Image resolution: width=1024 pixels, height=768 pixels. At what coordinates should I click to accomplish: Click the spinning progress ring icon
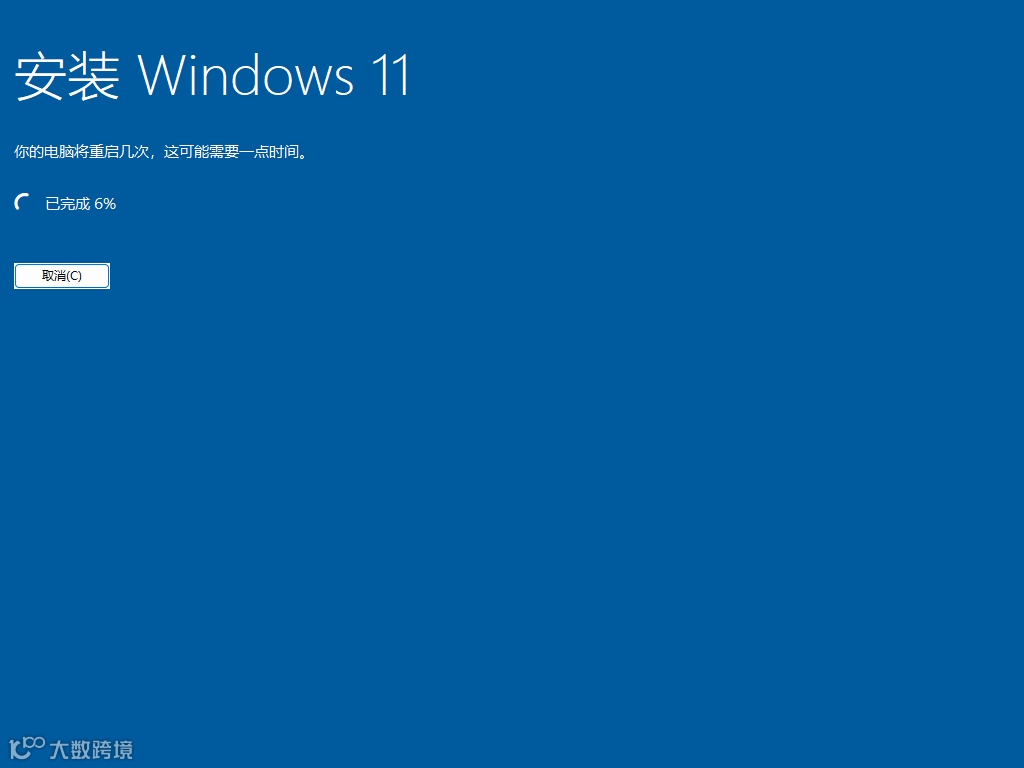tap(22, 202)
